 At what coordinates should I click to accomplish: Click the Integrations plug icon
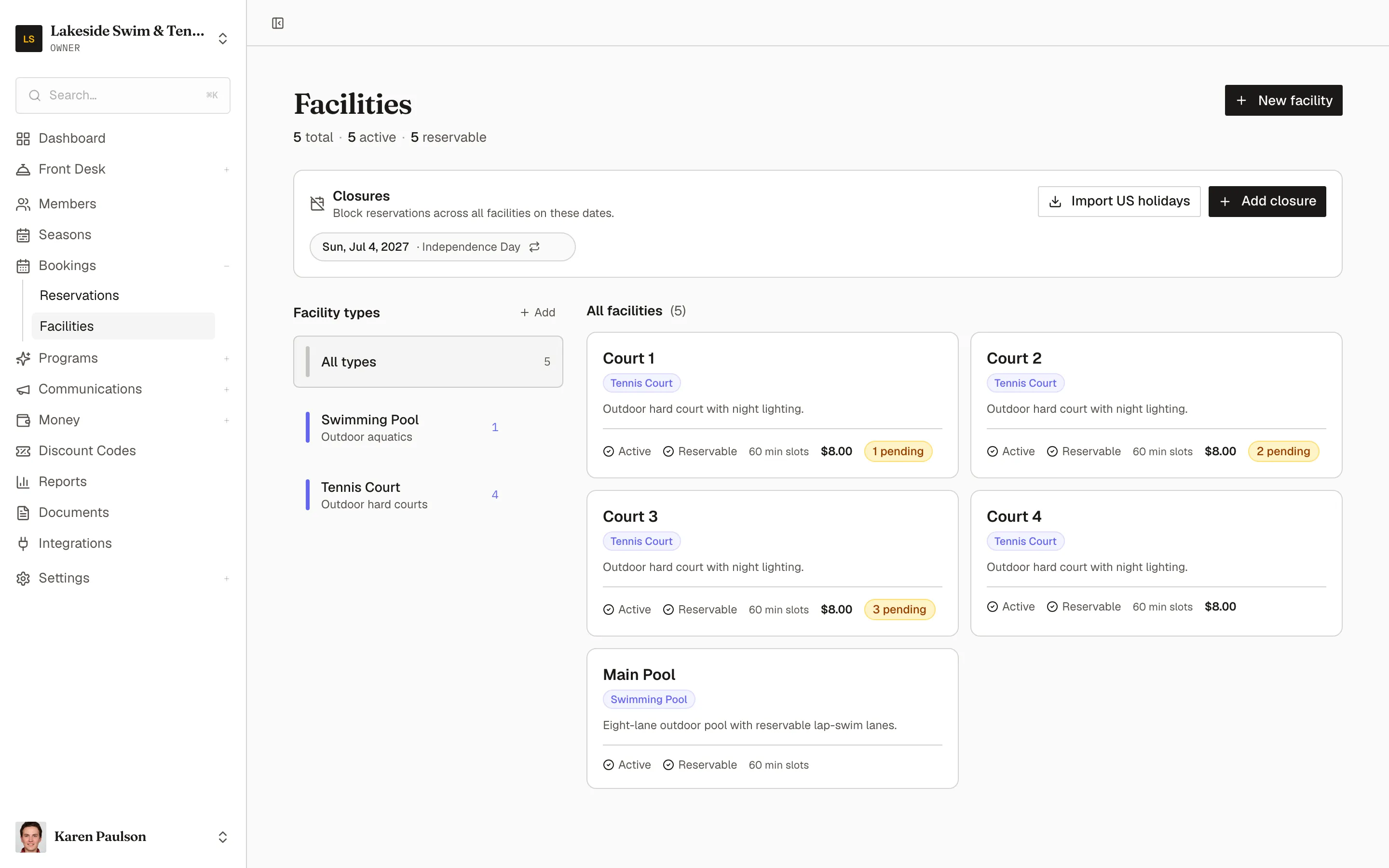point(23,543)
